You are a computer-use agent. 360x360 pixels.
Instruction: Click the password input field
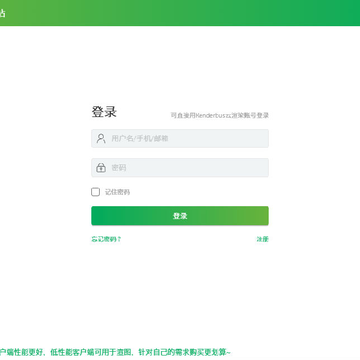pos(180,168)
